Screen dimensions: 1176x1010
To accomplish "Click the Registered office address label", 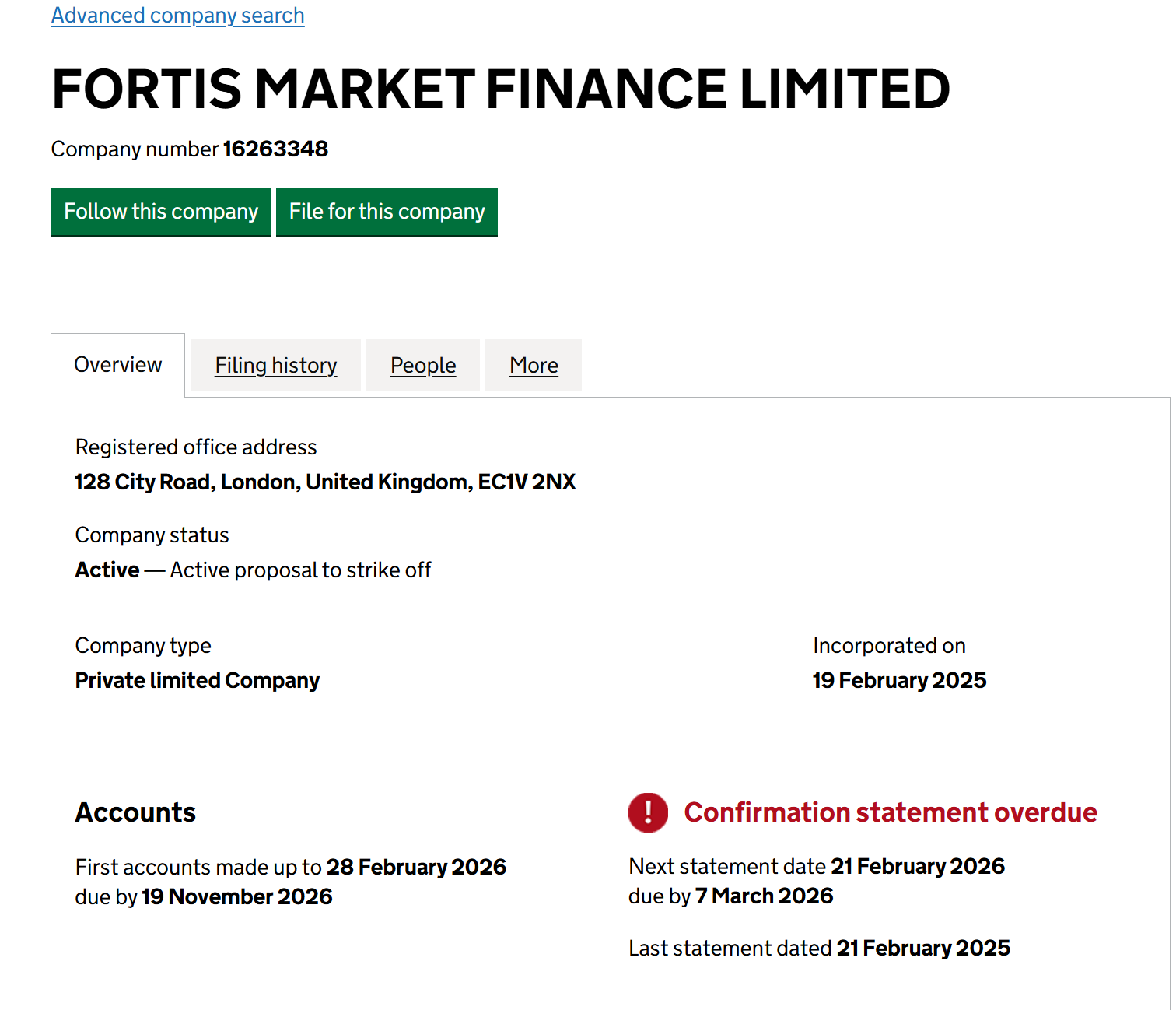I will pyautogui.click(x=196, y=447).
